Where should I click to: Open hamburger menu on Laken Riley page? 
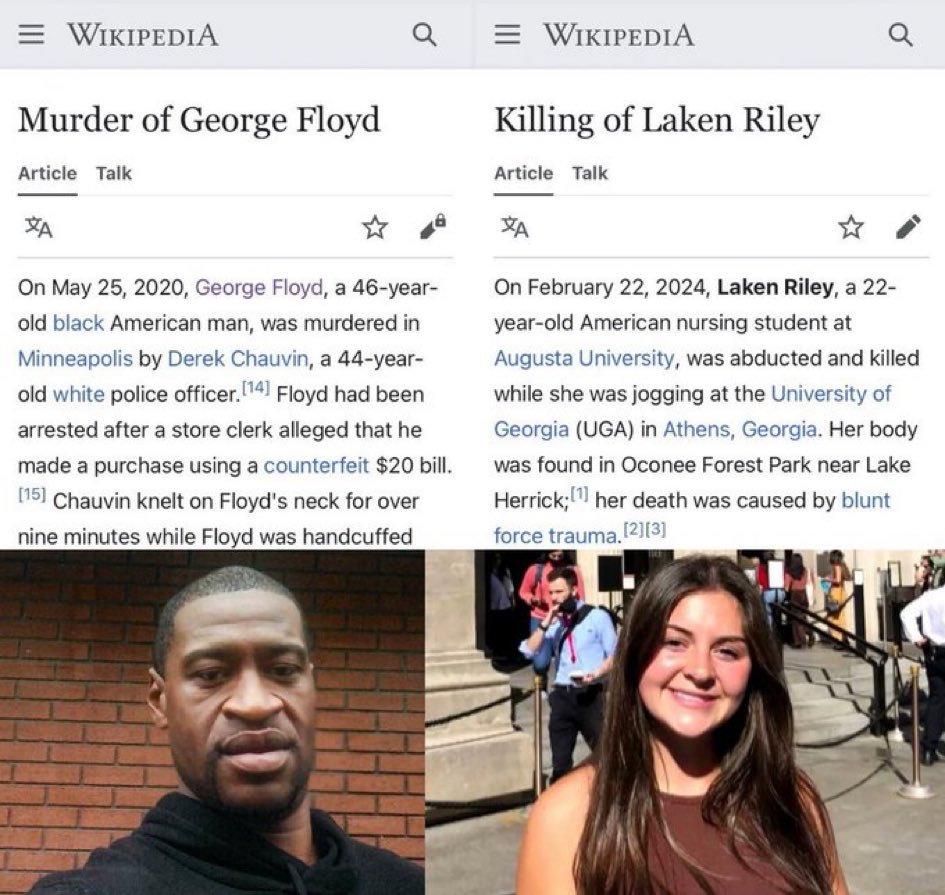tap(507, 34)
